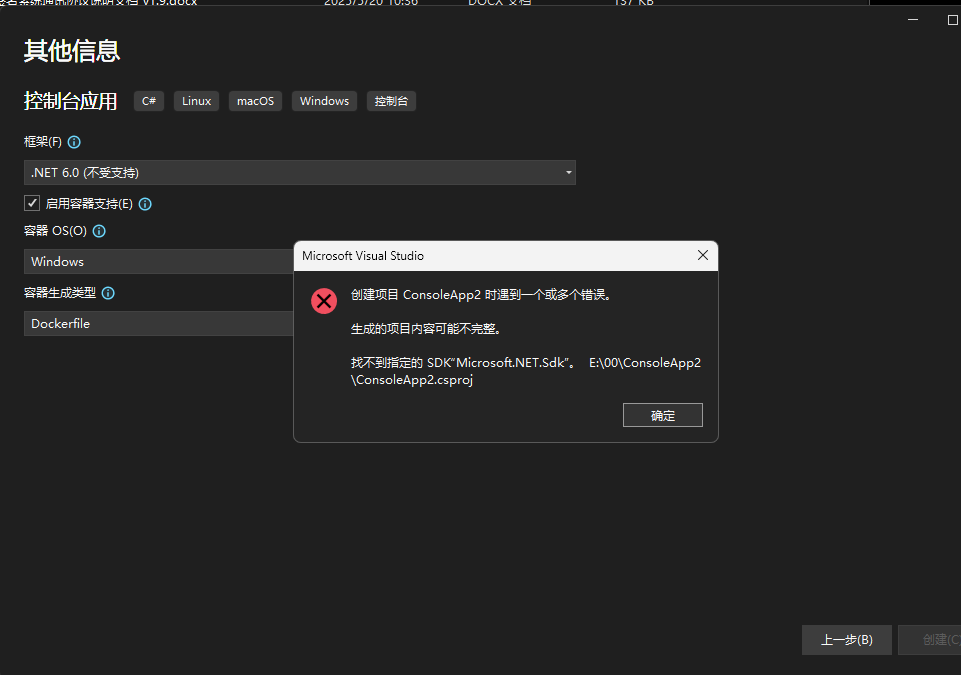Image resolution: width=961 pixels, height=675 pixels.
Task: Toggle the enable container support checkbox
Action: tap(32, 203)
